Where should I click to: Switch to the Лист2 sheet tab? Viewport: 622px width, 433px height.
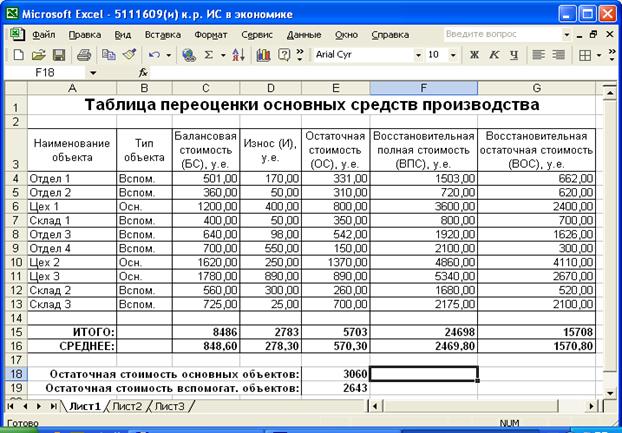click(x=127, y=406)
